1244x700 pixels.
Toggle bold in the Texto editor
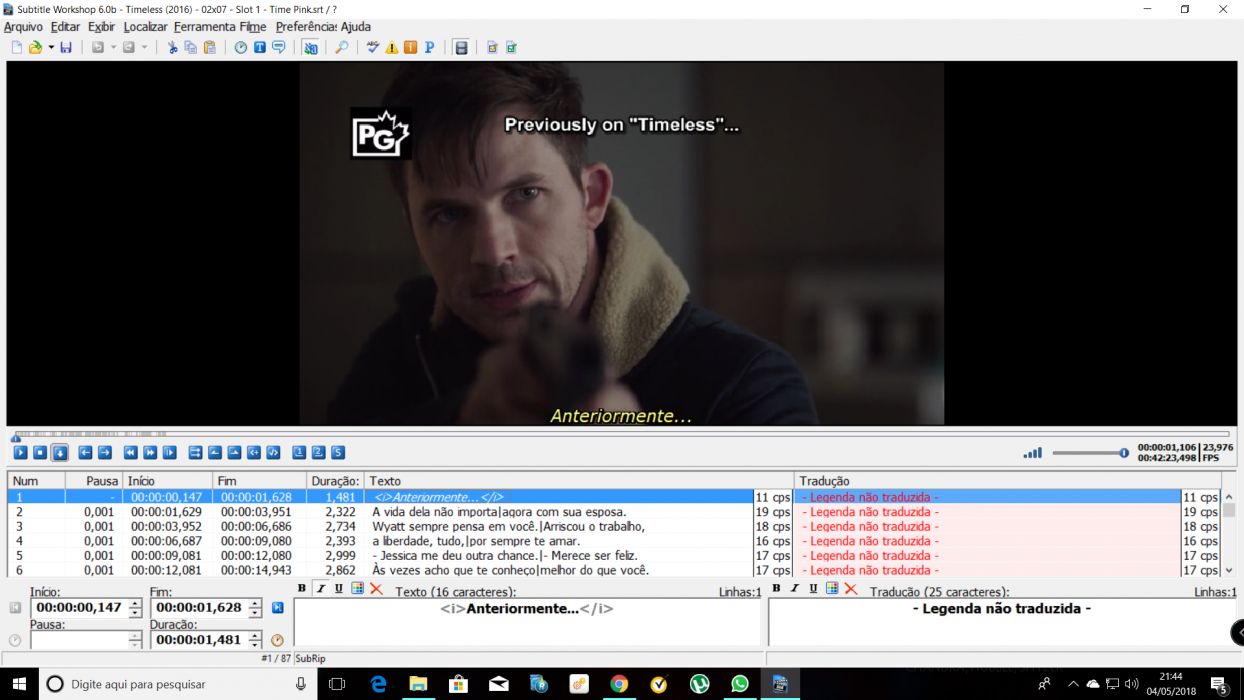[x=302, y=589]
